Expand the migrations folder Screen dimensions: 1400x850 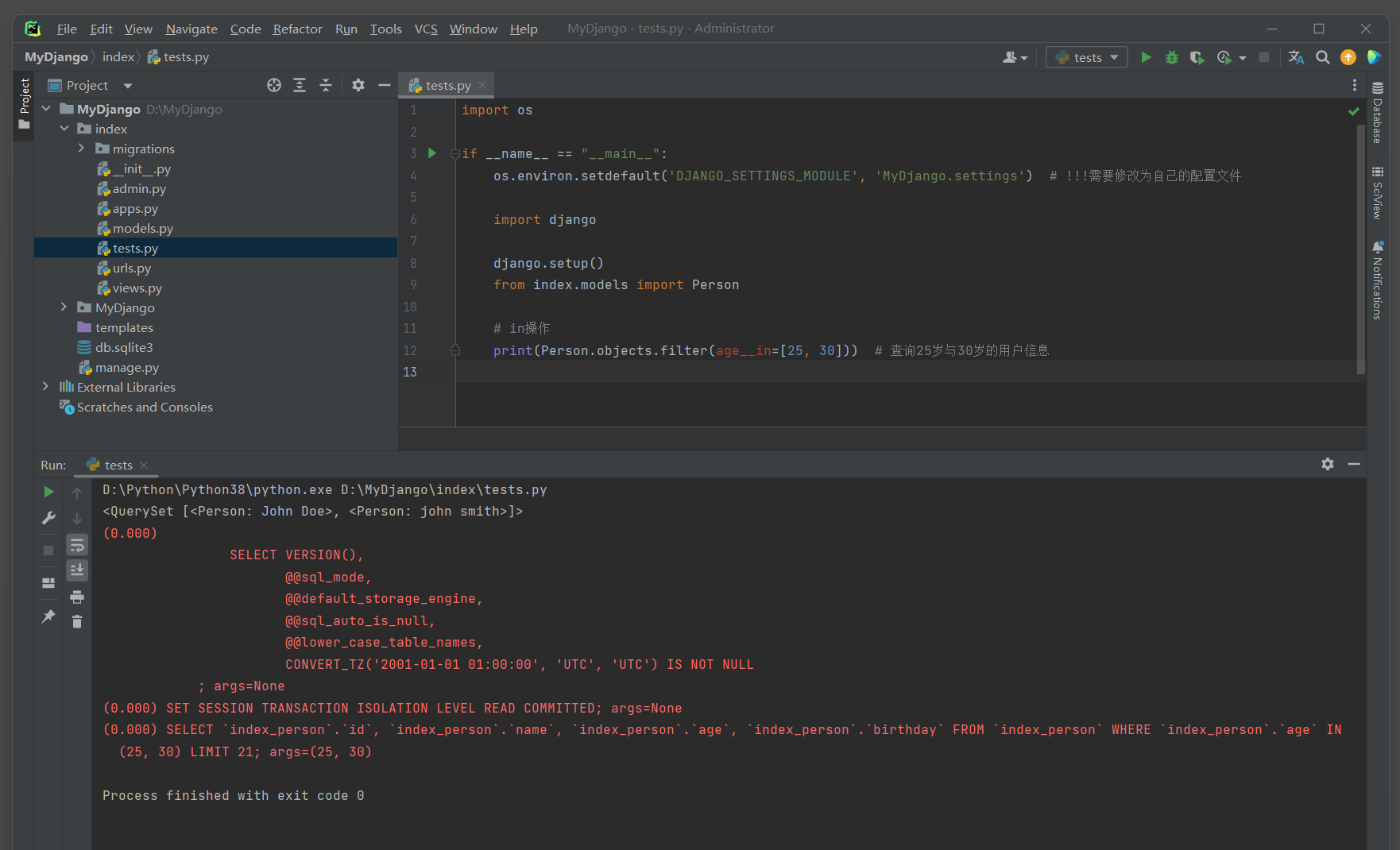pos(81,149)
